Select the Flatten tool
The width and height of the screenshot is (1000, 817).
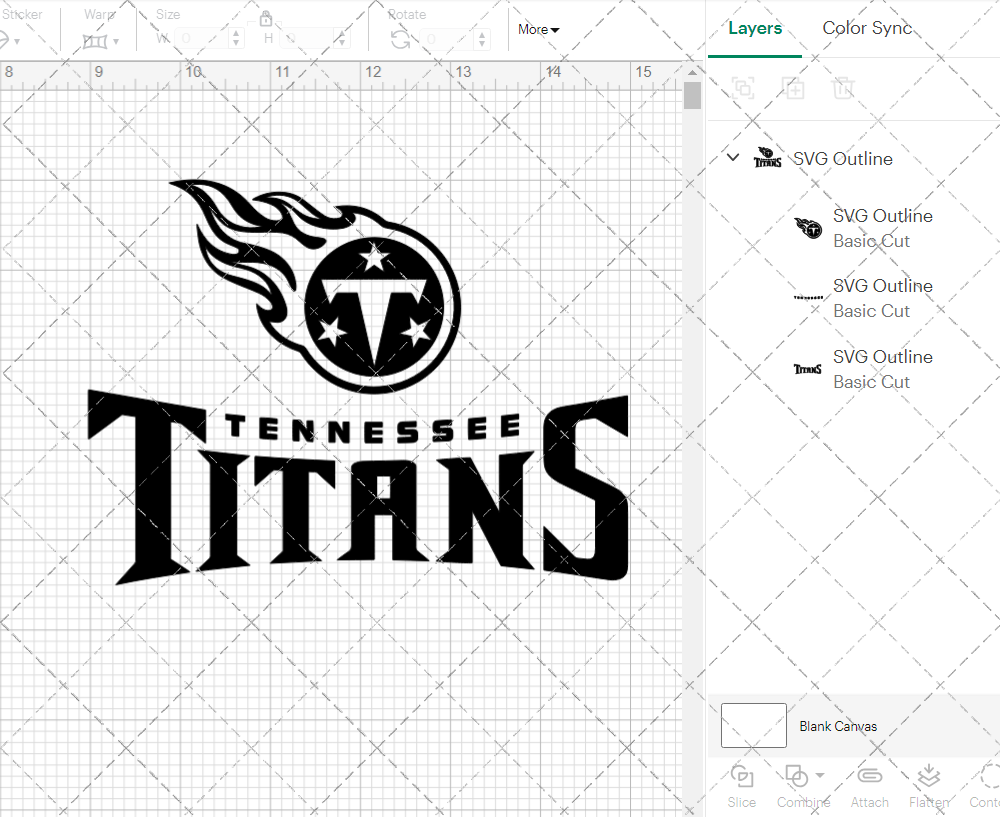(929, 786)
